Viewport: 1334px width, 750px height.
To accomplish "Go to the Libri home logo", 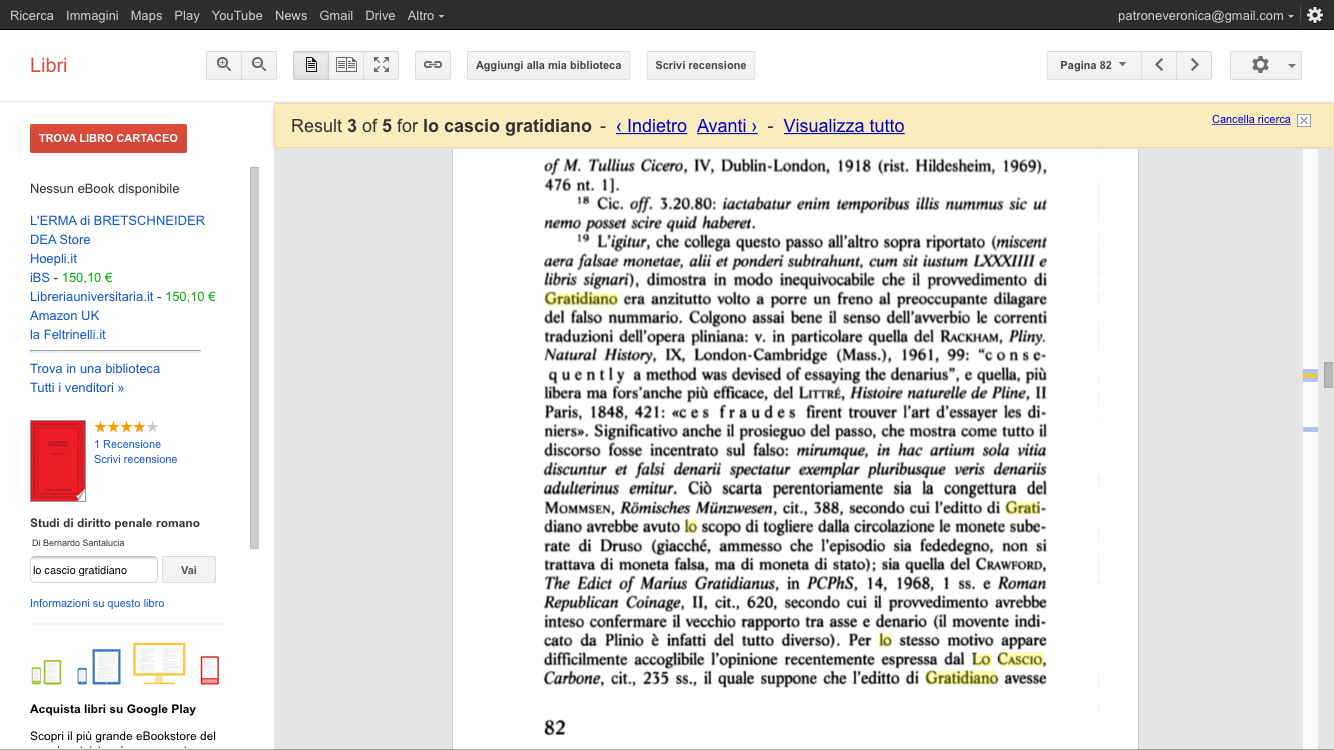I will coord(49,65).
